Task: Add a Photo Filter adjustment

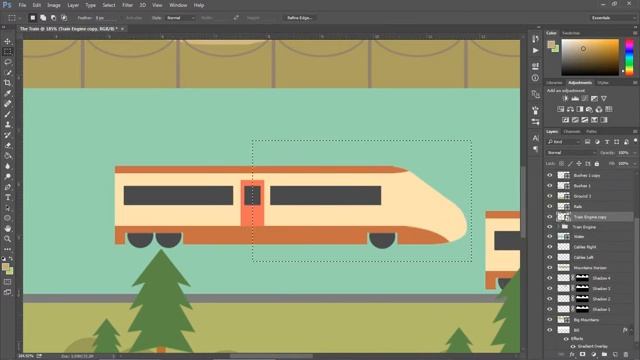Action: (x=589, y=109)
